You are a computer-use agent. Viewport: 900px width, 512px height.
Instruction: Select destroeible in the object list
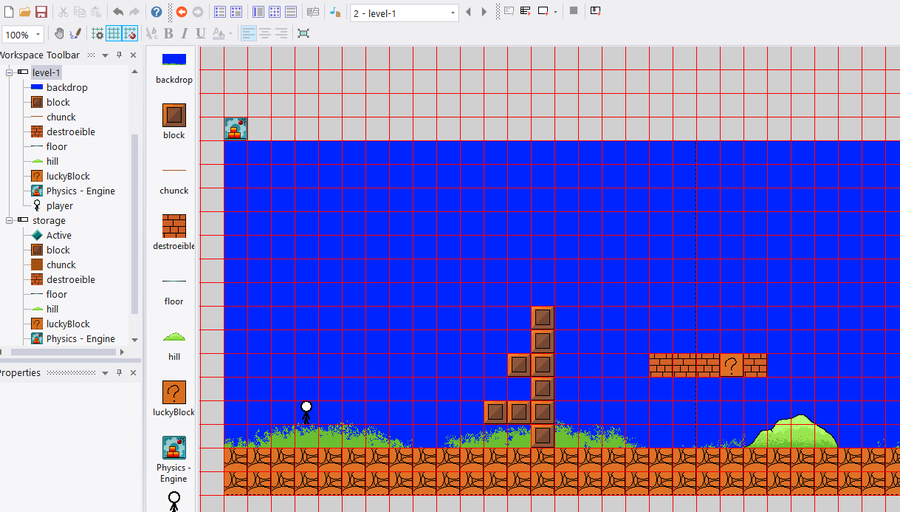coord(174,232)
